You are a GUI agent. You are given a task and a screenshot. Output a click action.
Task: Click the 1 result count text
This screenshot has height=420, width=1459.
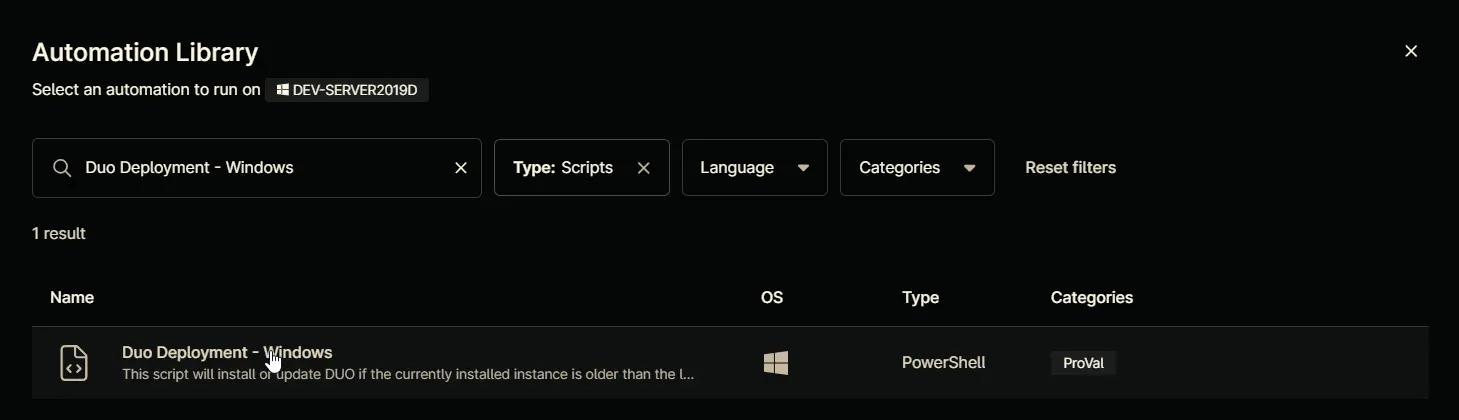coord(59,234)
